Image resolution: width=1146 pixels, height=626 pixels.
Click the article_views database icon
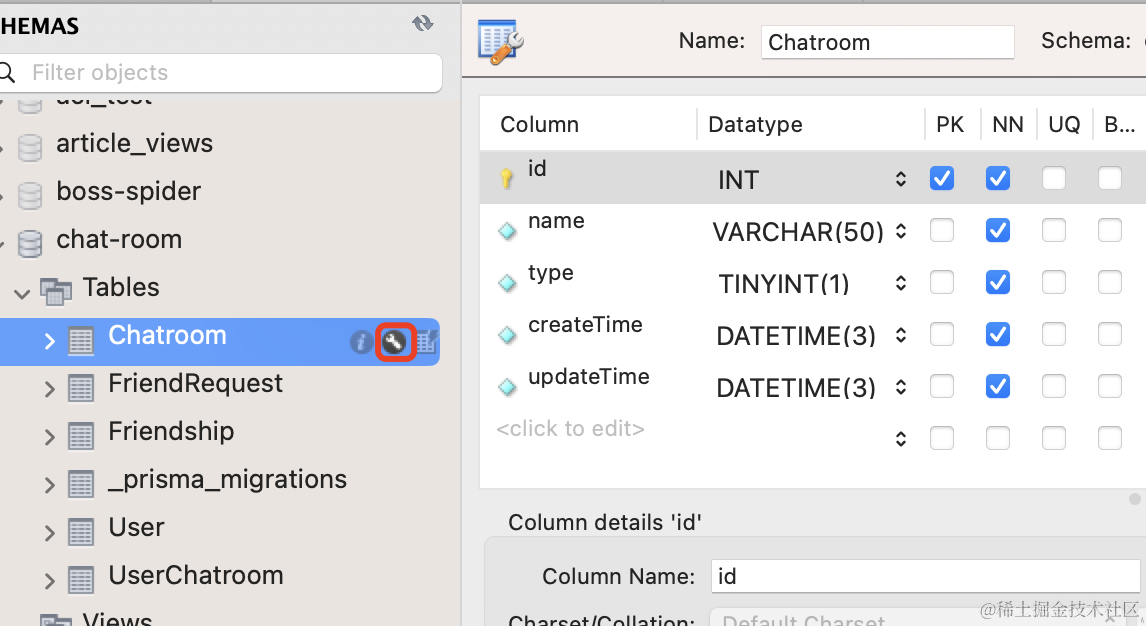[31, 145]
